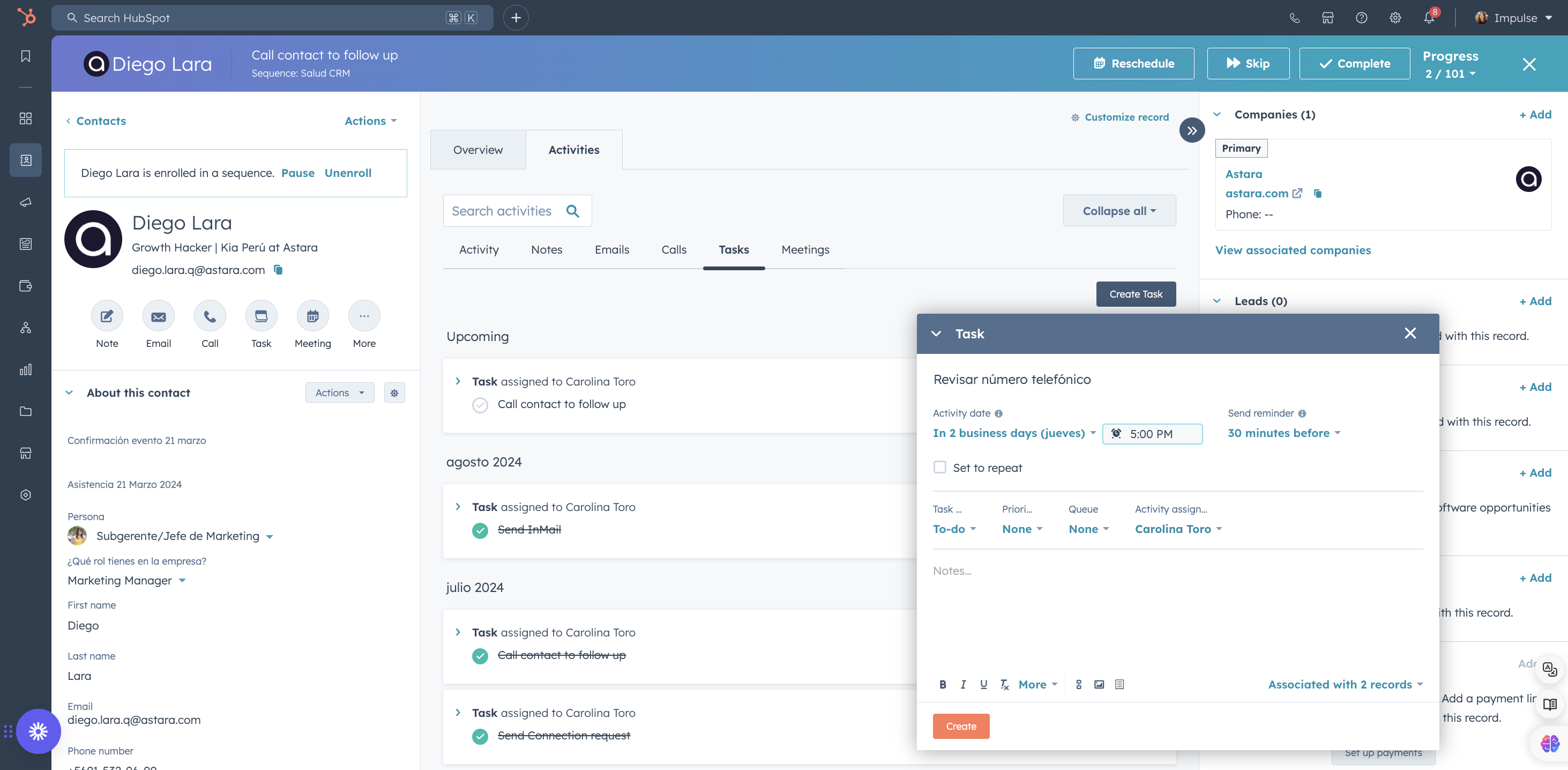The image size is (1568, 770).
Task: Copy email address next to diego.lara.q@astara.com
Action: [278, 270]
